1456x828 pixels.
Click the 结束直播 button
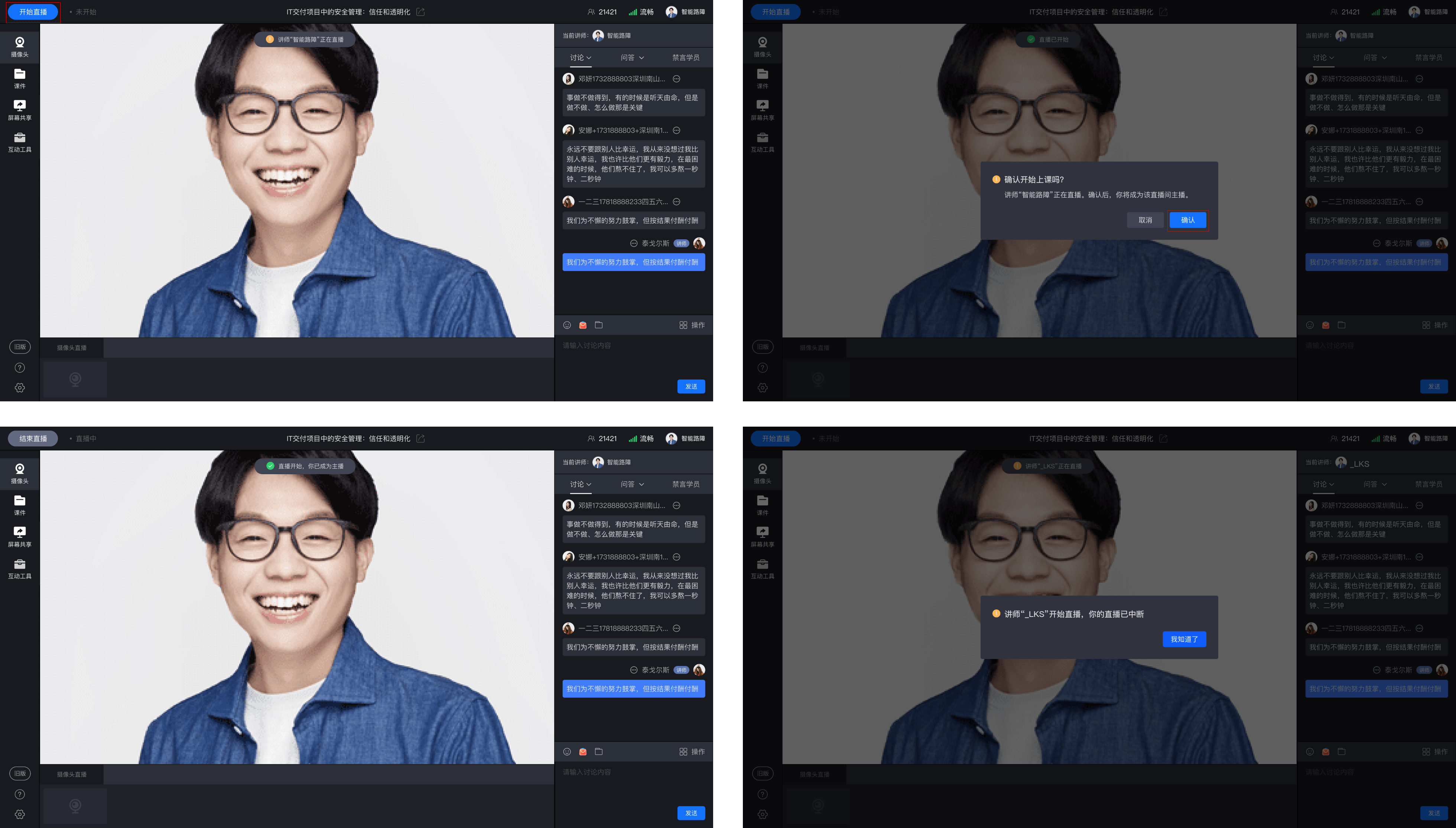click(x=33, y=439)
